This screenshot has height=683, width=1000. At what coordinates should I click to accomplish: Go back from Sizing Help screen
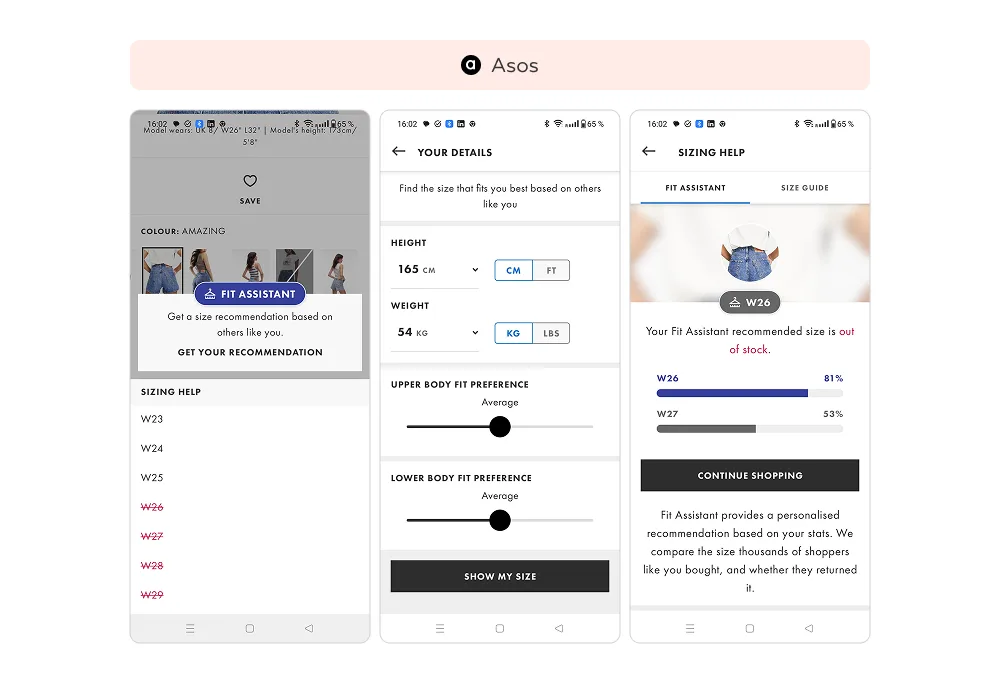pos(649,151)
